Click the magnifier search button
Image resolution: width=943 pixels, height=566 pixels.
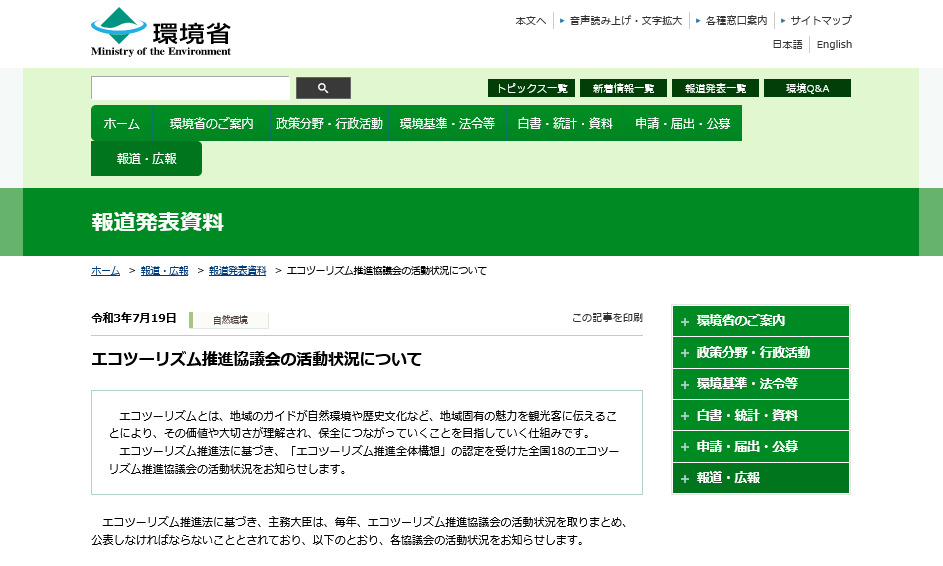click(x=323, y=88)
